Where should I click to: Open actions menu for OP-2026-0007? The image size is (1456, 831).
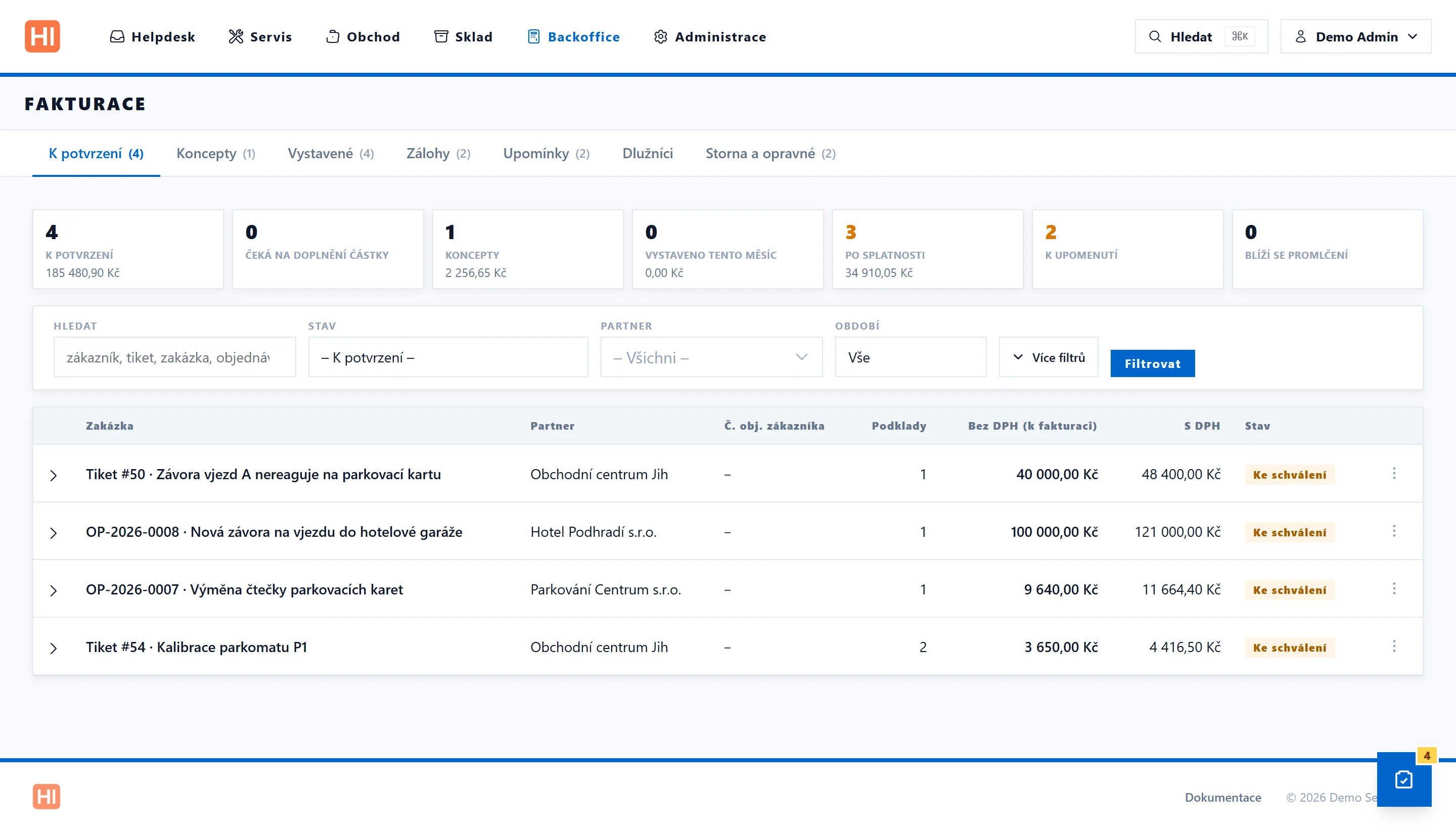(1394, 589)
